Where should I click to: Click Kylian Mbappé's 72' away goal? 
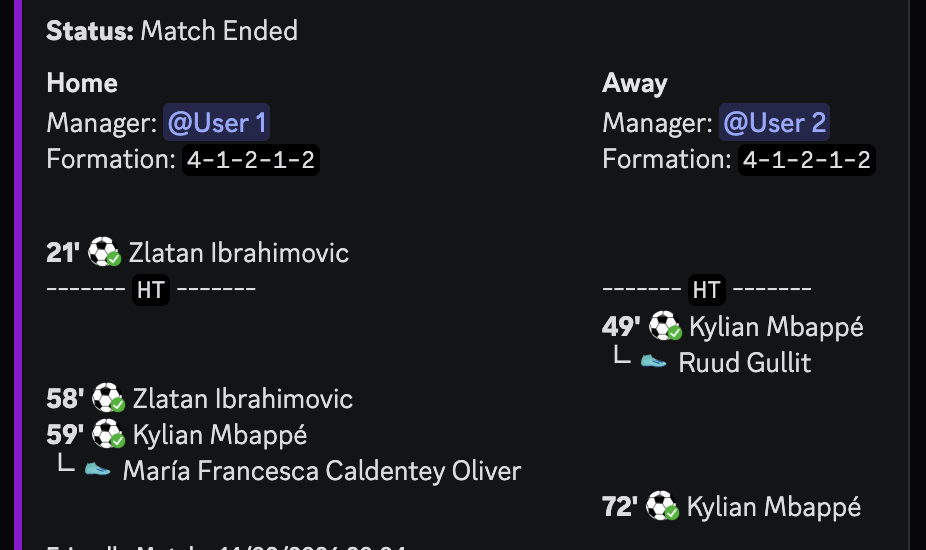click(773, 507)
